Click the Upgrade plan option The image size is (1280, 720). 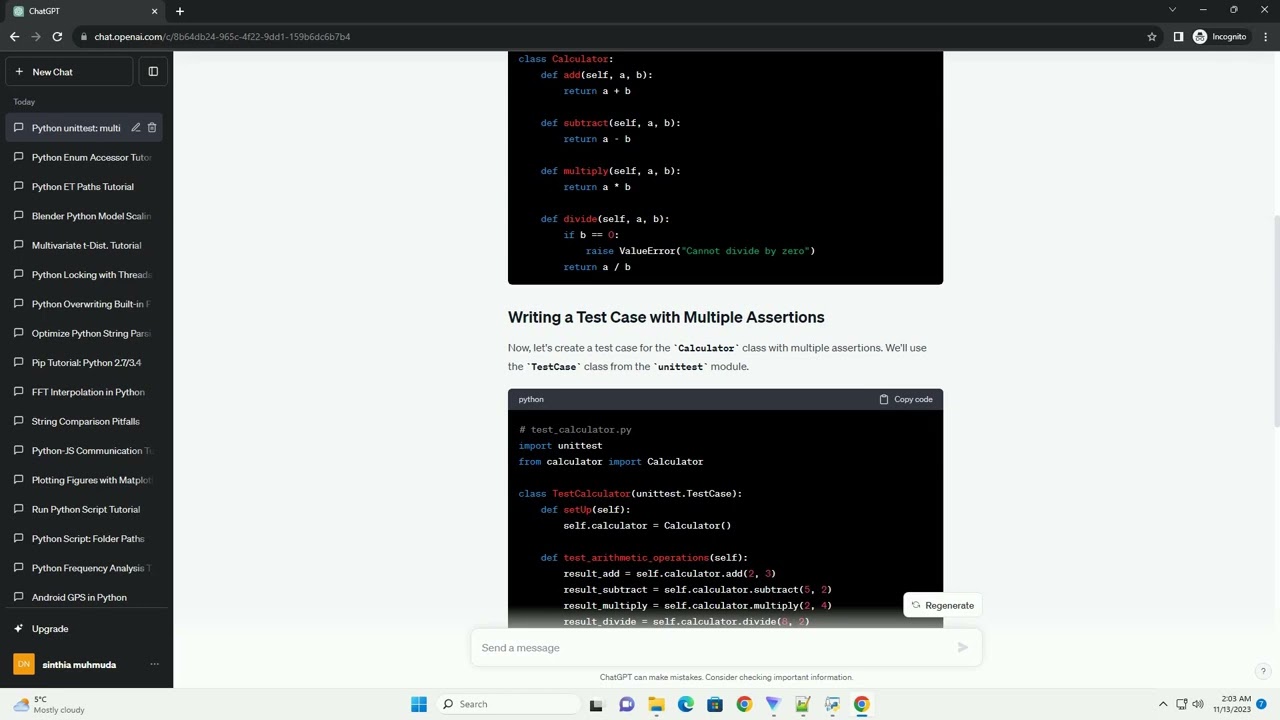[x=84, y=629]
